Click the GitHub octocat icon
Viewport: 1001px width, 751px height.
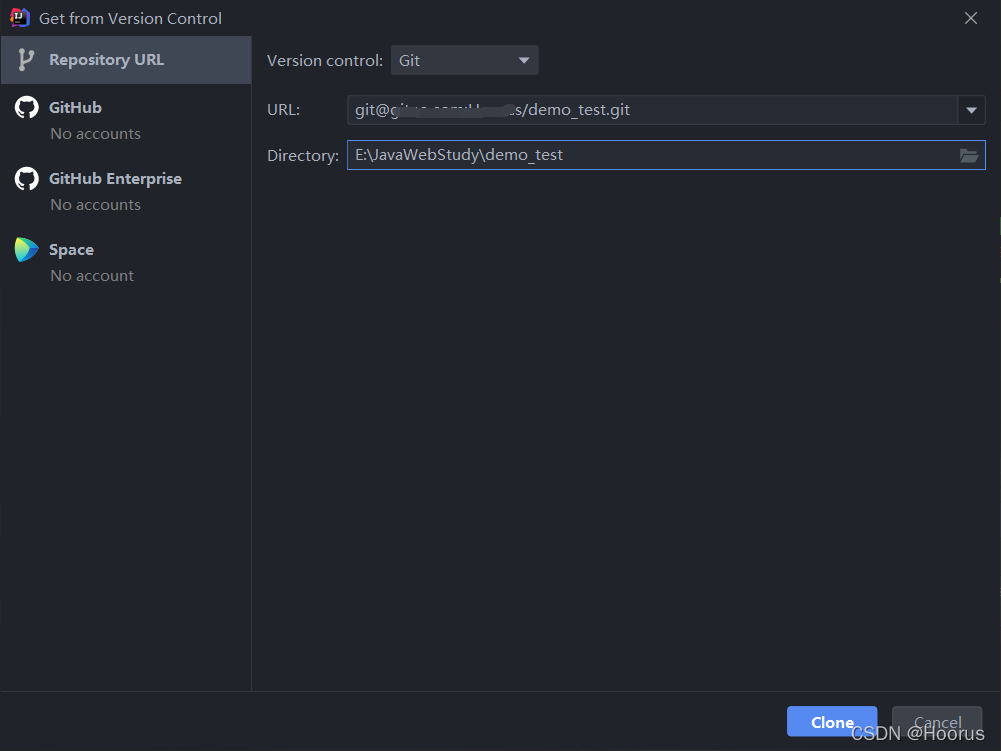[27, 107]
